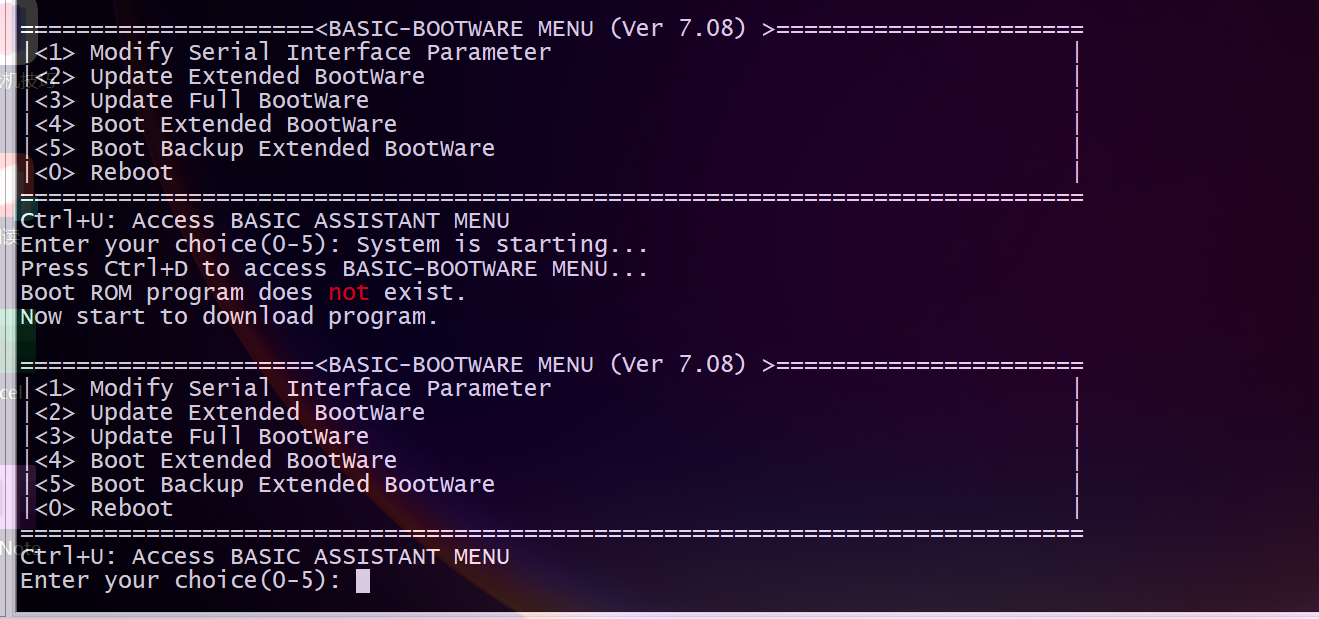Select '<0> Reboot' in the second menu
1319x619 pixels.
coord(104,508)
